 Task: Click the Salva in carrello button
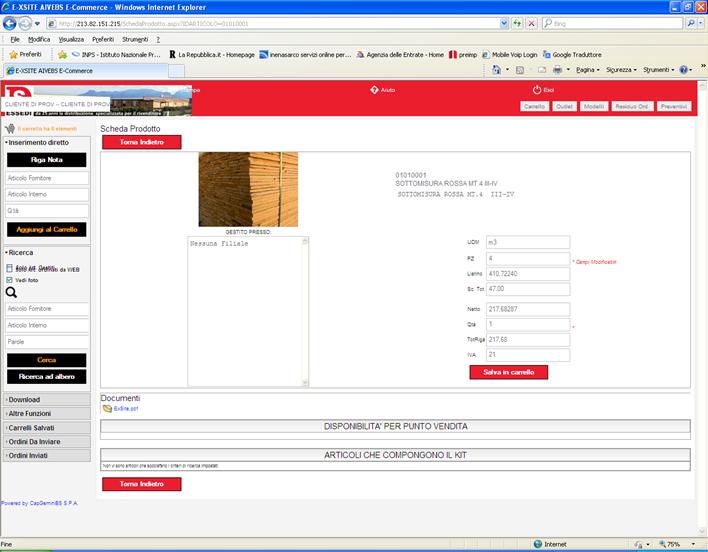[x=508, y=372]
